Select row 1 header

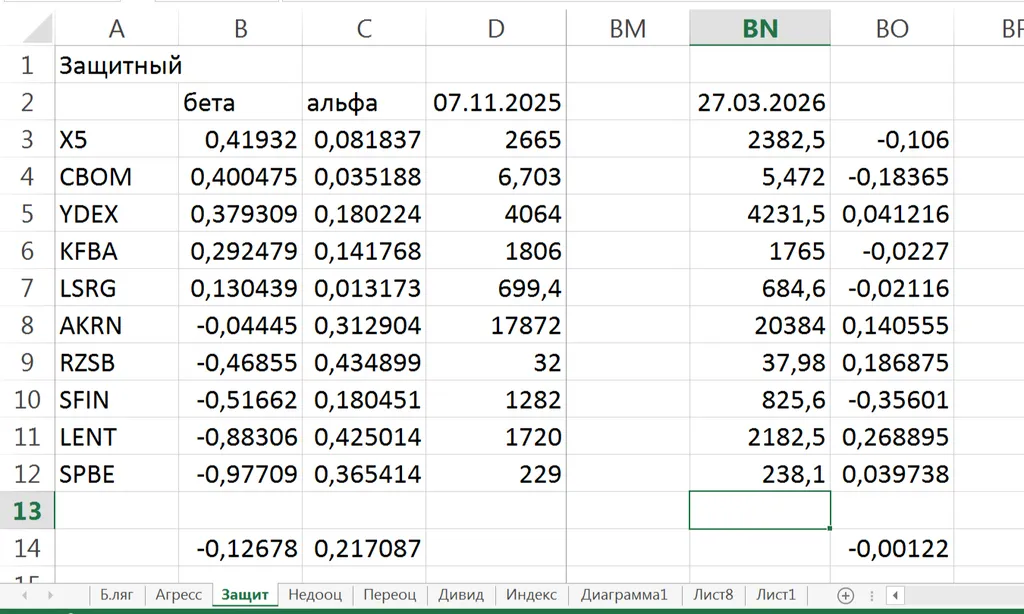click(x=27, y=65)
